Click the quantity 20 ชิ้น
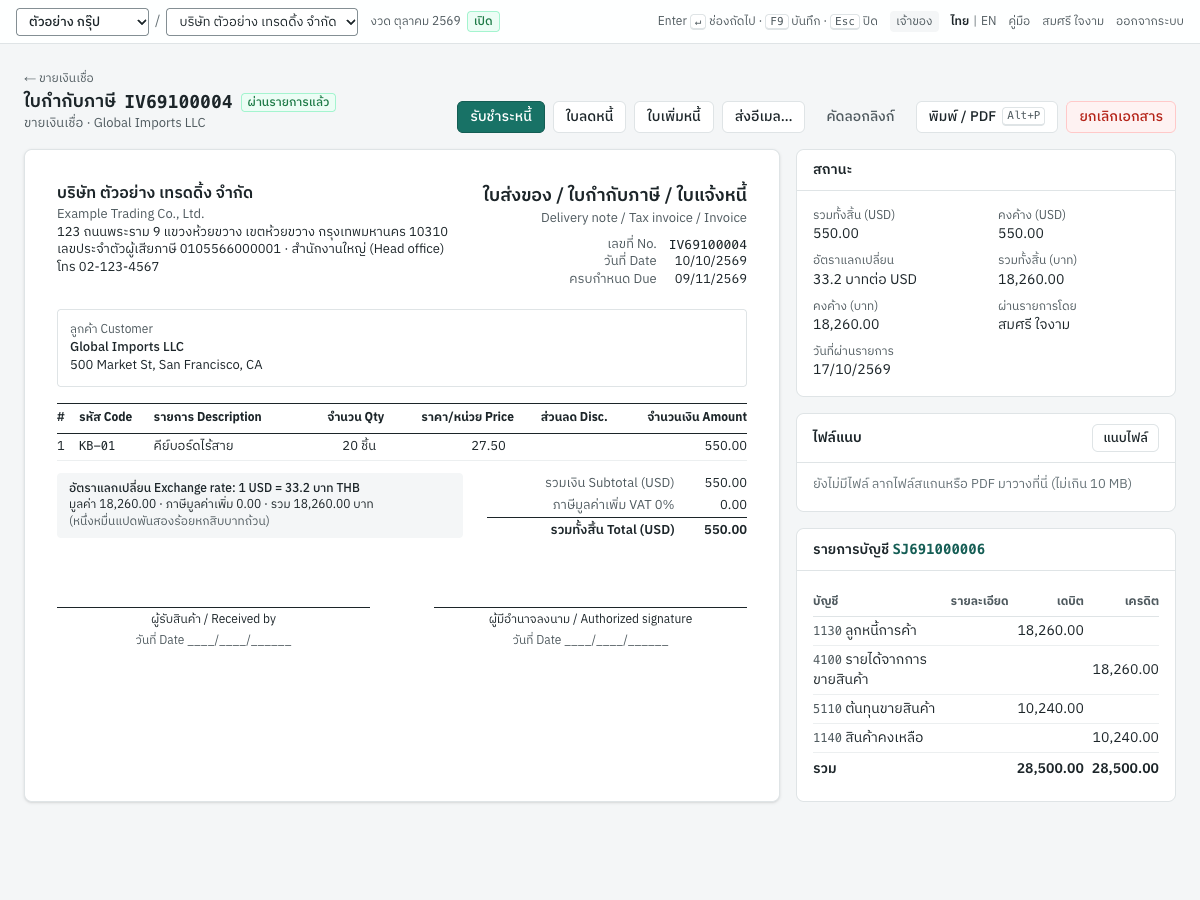 pyautogui.click(x=359, y=446)
